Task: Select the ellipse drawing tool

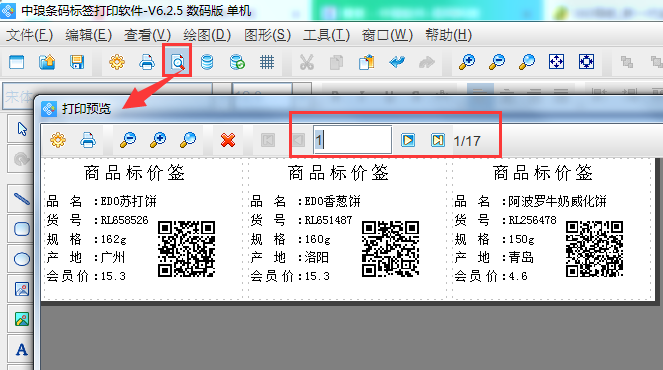Action: (22, 259)
